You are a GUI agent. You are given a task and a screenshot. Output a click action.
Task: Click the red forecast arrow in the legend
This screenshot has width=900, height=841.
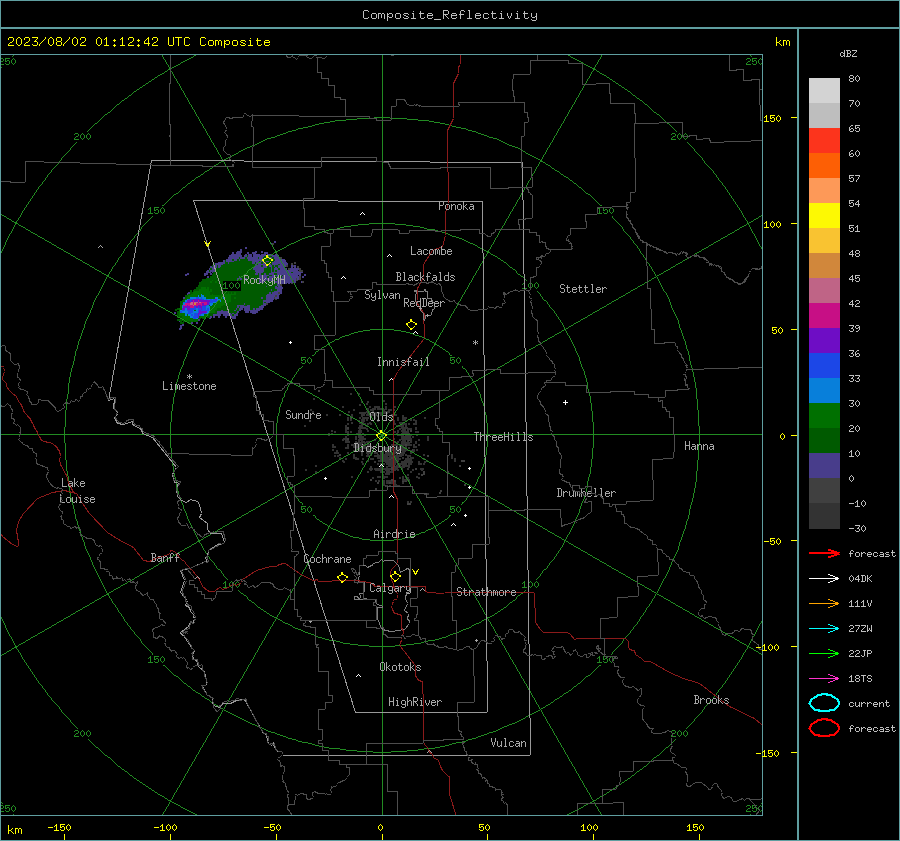[x=824, y=553]
